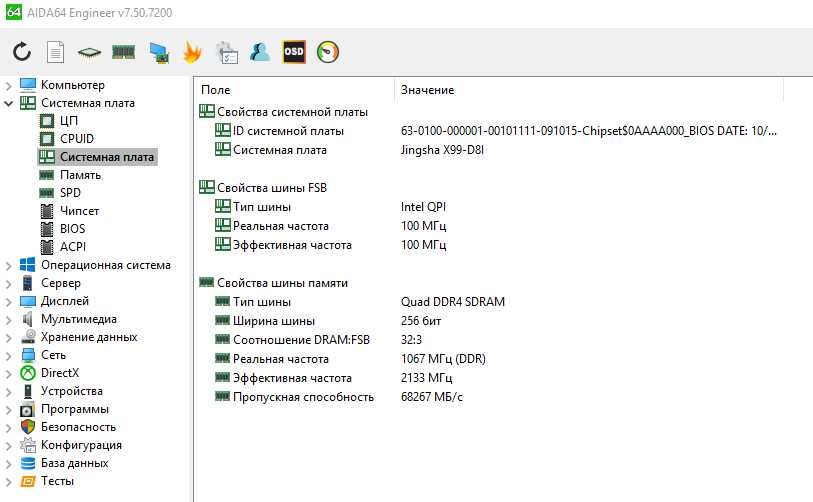The width and height of the screenshot is (813, 502).
Task: Open the sensor gauge toolbar icon
Action: tap(328, 52)
